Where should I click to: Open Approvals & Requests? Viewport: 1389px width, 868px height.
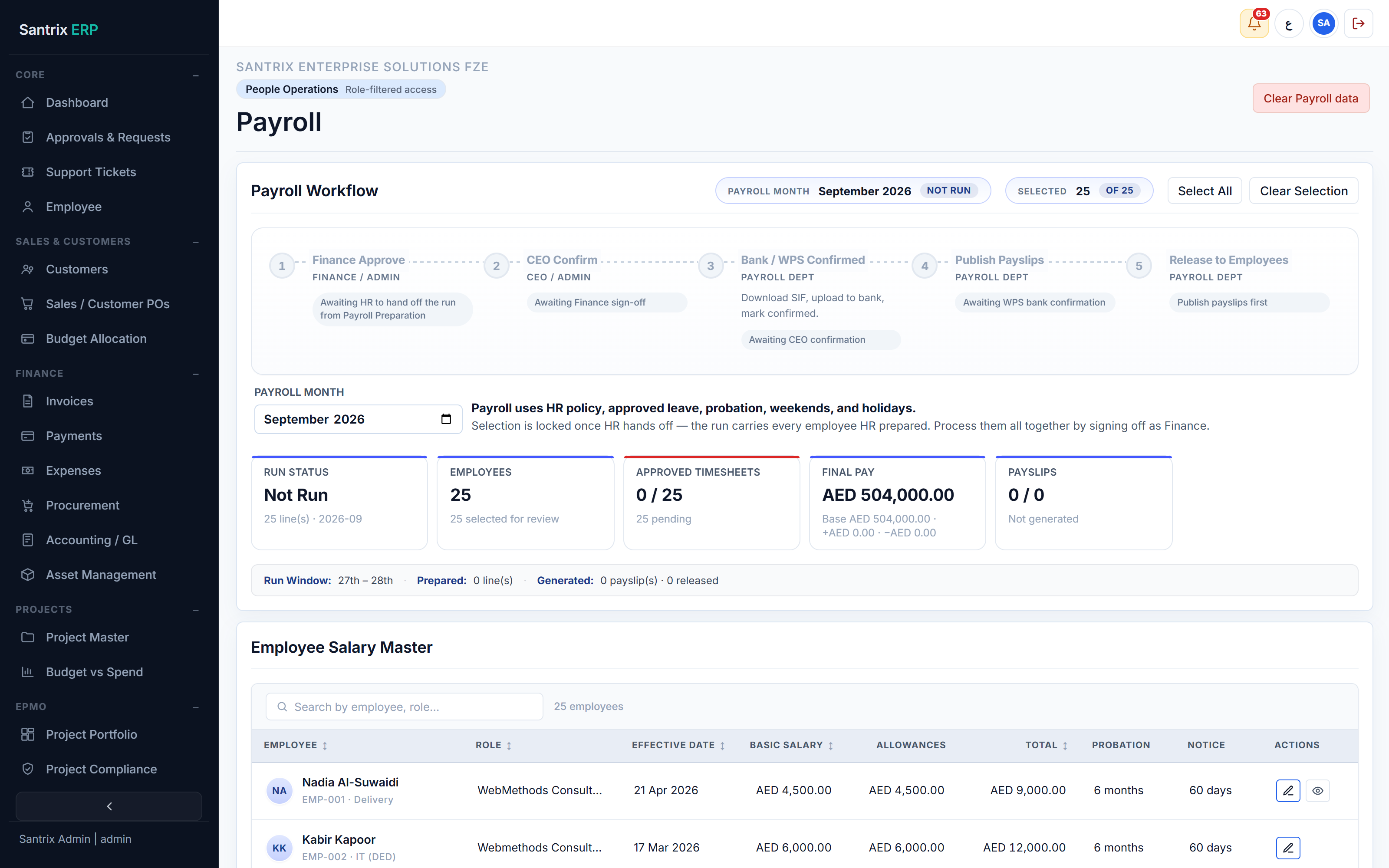109,137
